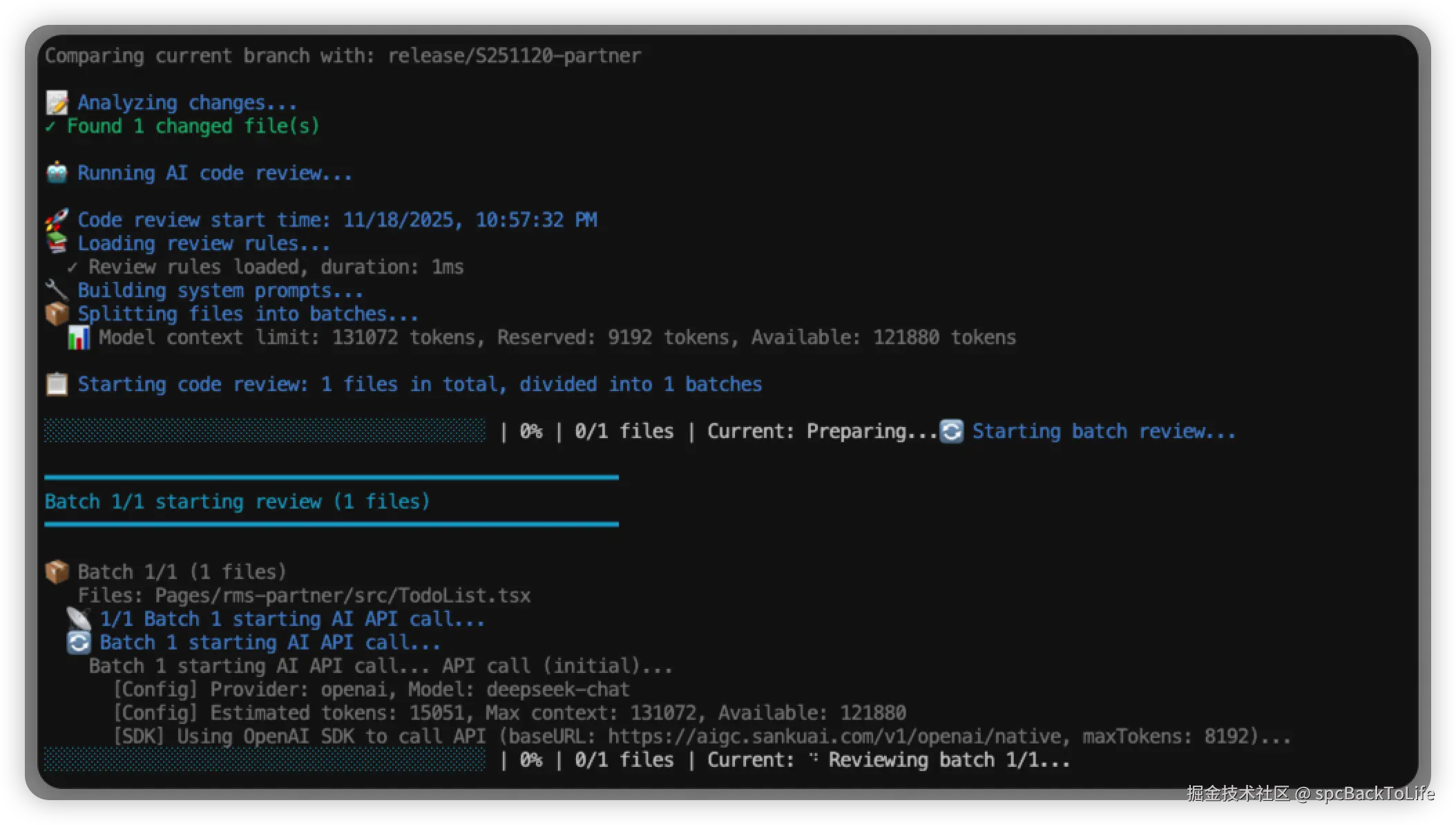
Task: Click the wrench emoji beside Building system prompts
Action: [x=57, y=290]
